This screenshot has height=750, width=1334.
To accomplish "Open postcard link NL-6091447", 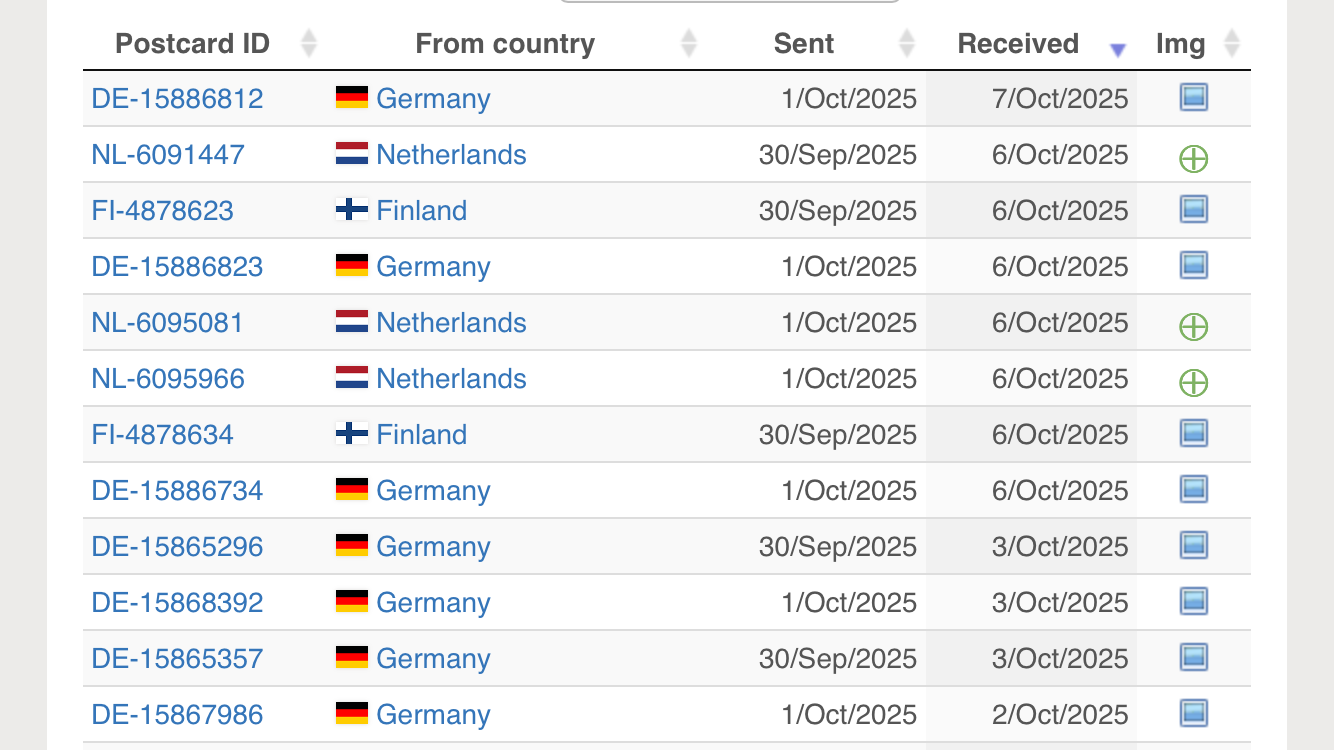I will tap(168, 155).
